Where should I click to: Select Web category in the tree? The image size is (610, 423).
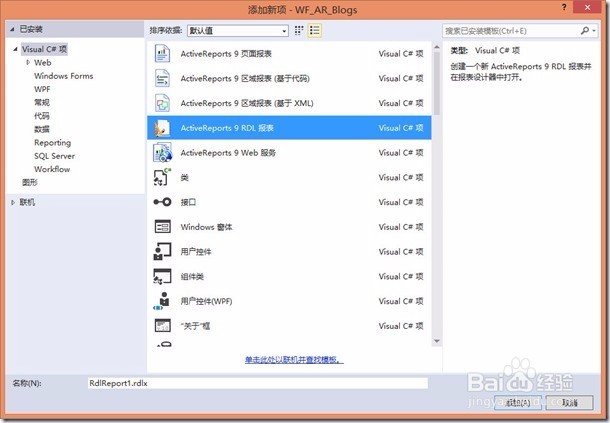coord(42,63)
